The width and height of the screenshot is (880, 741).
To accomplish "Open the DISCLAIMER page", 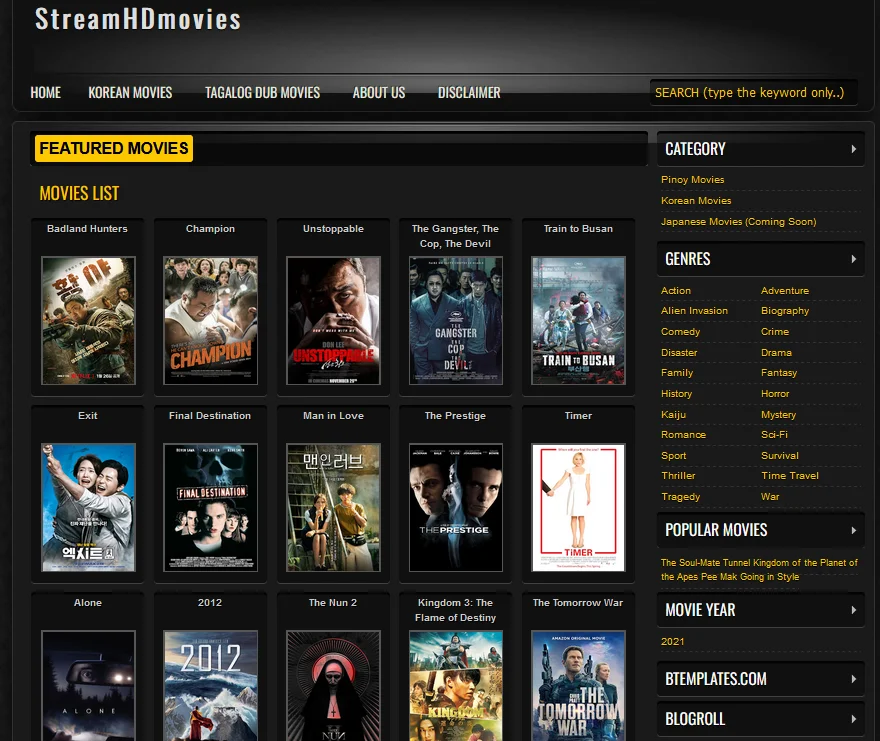I will click(469, 93).
